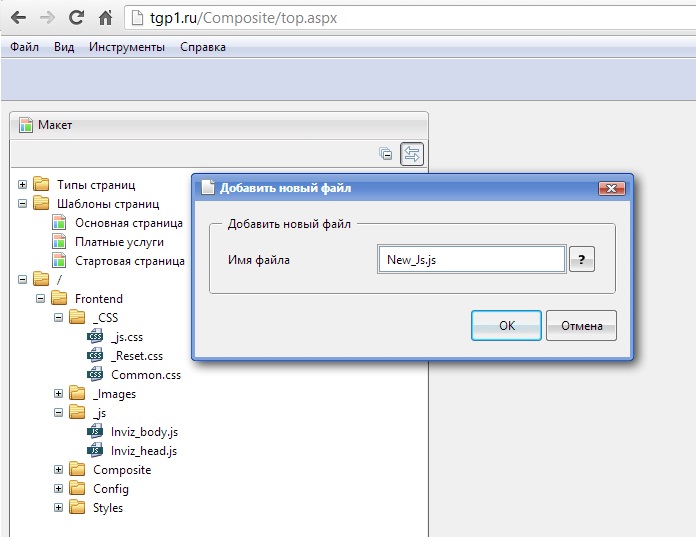Collapse the Шаблоны страниц folder
The image size is (696, 537).
click(23, 204)
